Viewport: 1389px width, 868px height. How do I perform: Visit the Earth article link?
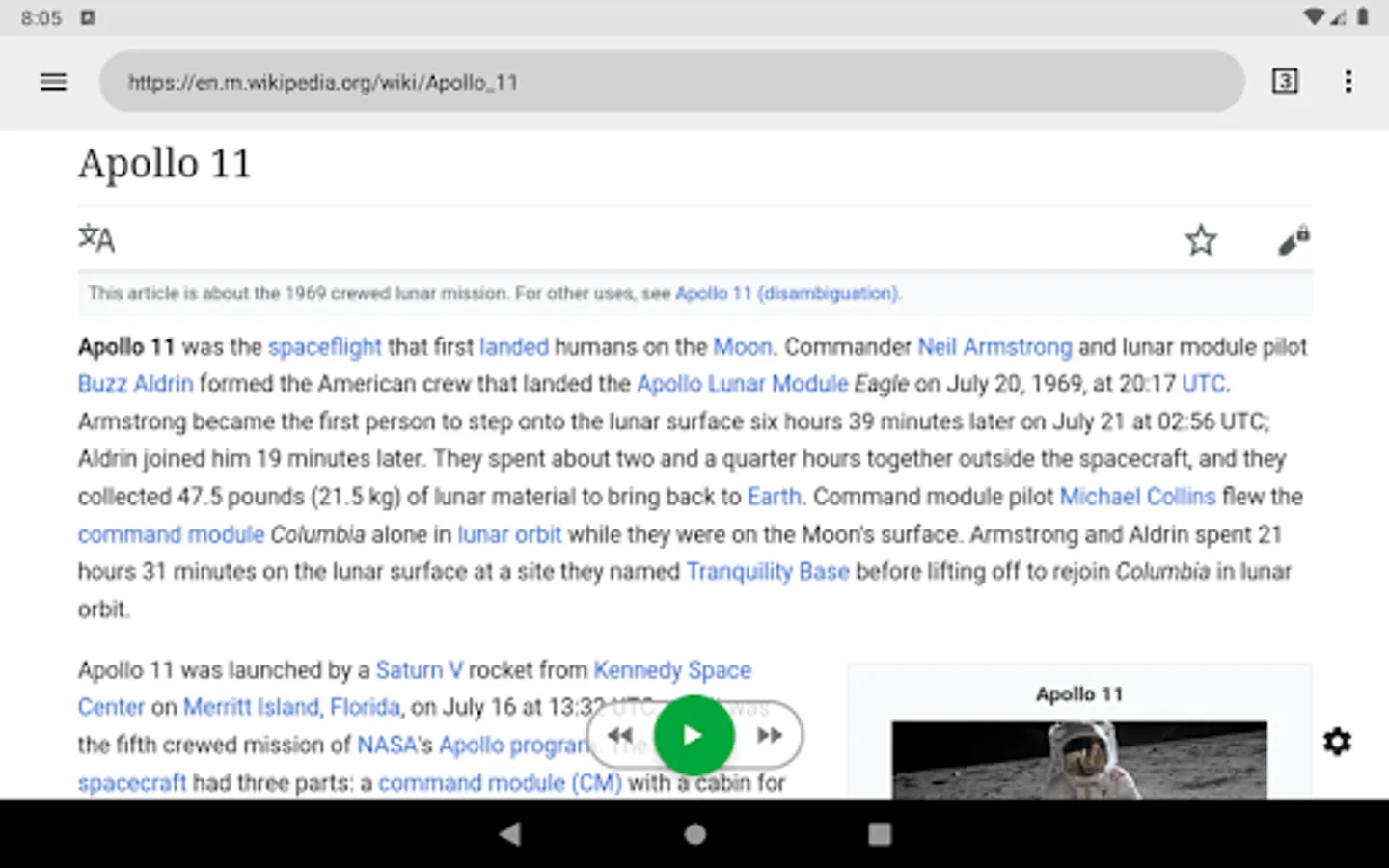pyautogui.click(x=775, y=497)
